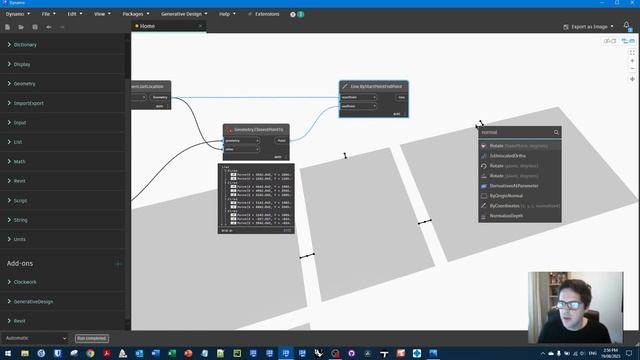Screen dimensions: 640x360
Task: Click the node search text field
Action: [516, 132]
